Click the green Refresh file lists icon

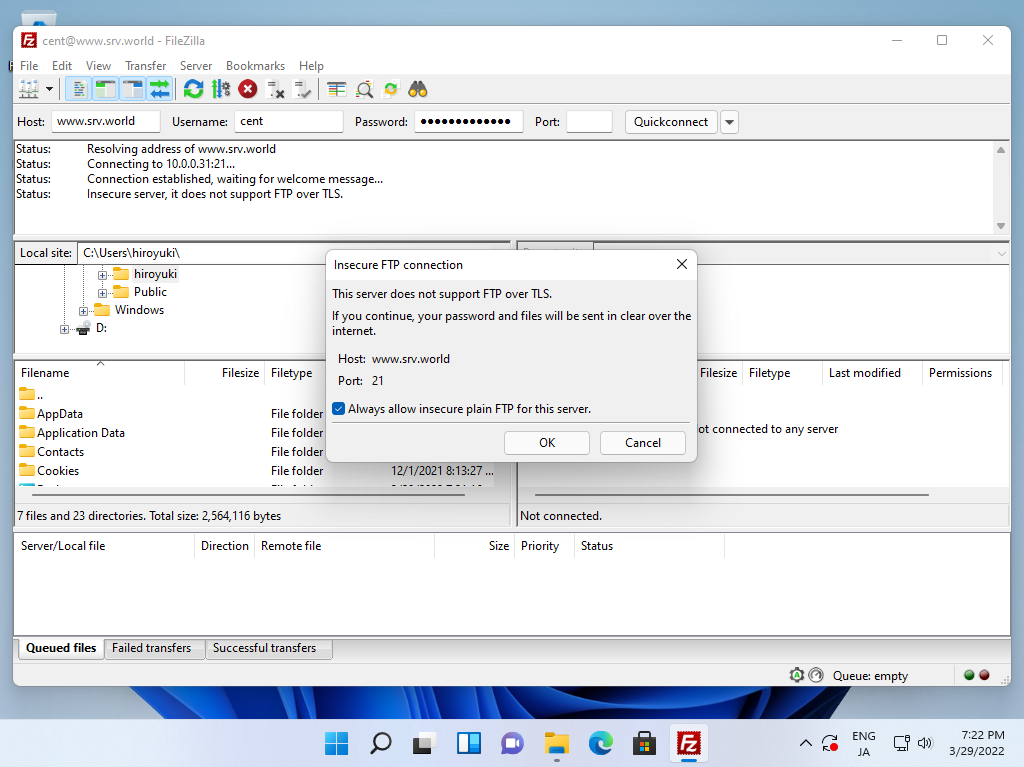194,89
